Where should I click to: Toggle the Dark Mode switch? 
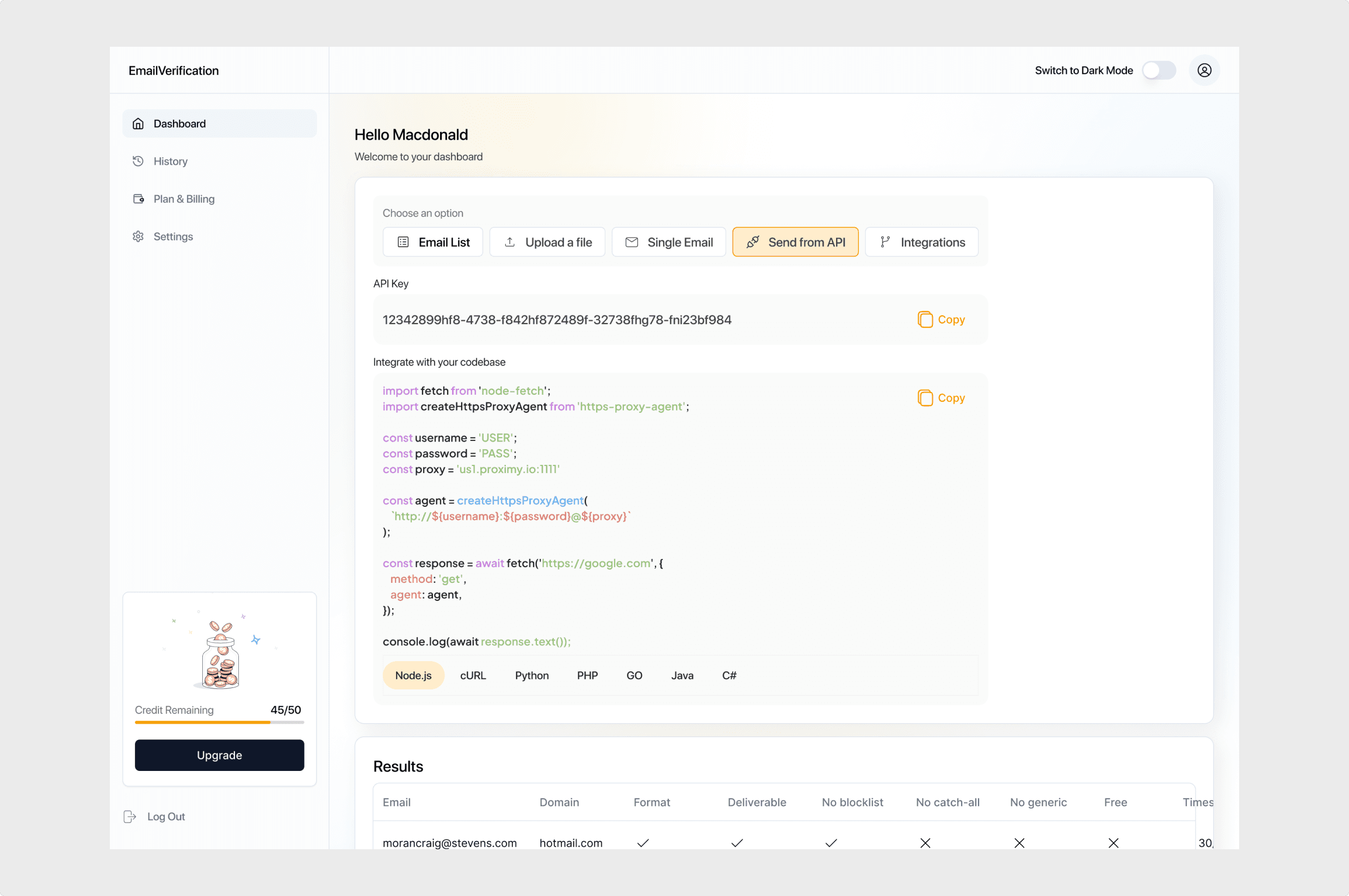click(1159, 70)
